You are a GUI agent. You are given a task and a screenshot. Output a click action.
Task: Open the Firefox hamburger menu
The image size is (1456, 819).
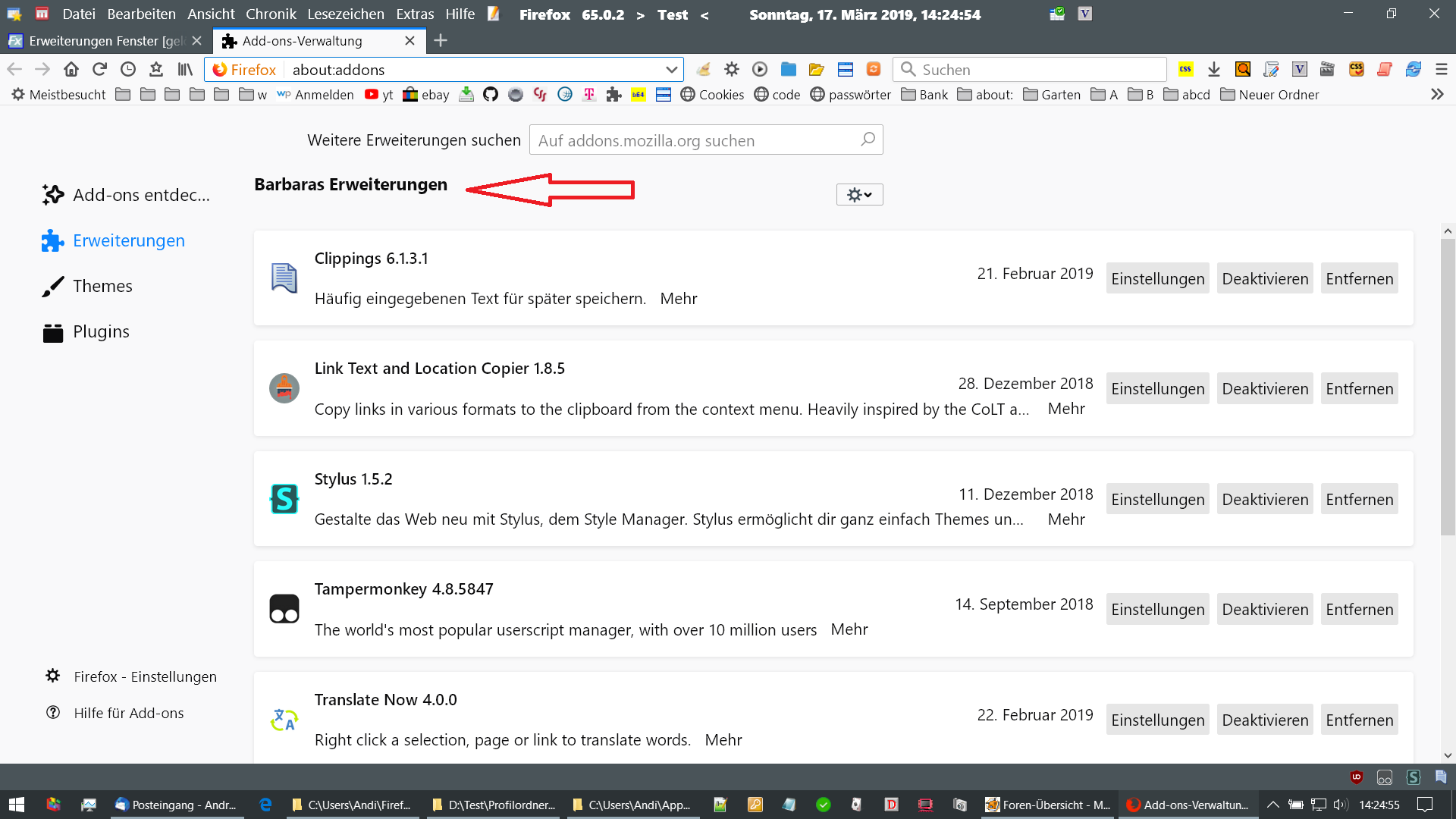click(x=1441, y=70)
